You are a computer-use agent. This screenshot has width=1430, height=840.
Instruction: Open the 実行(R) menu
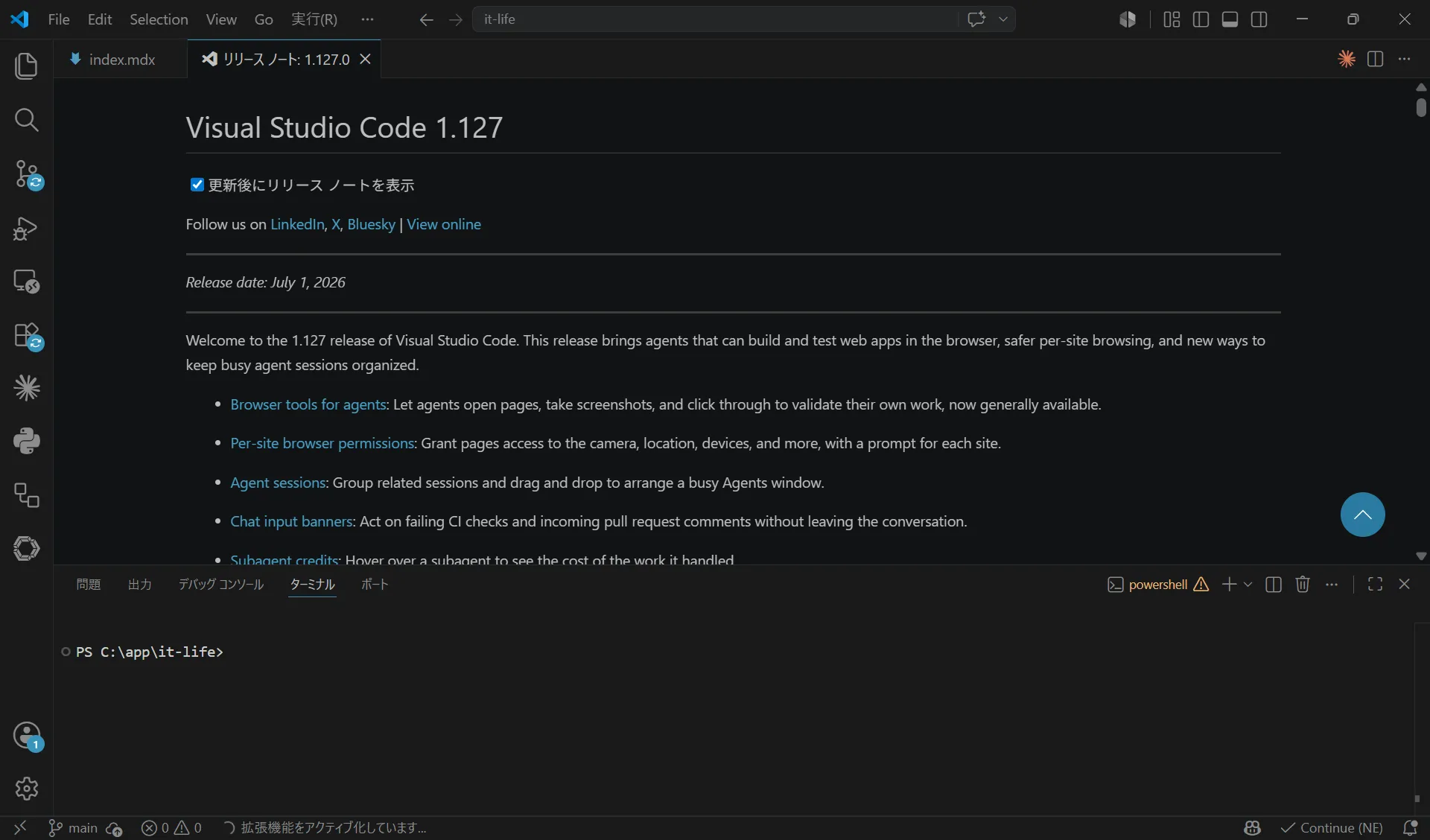click(314, 19)
